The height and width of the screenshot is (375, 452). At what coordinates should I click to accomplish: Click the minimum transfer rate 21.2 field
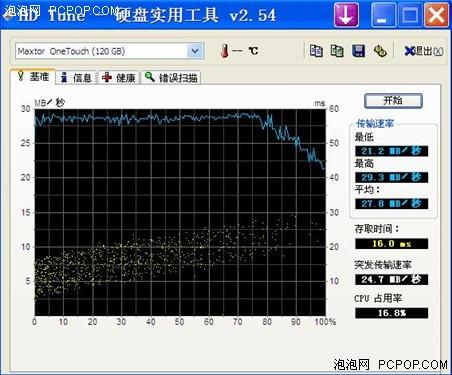(x=391, y=151)
